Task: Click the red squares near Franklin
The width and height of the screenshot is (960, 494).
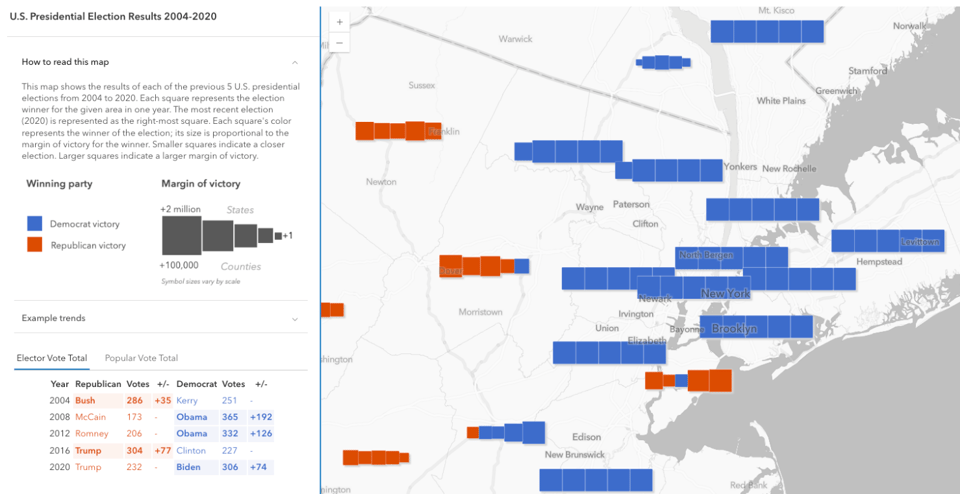Action: tap(394, 131)
